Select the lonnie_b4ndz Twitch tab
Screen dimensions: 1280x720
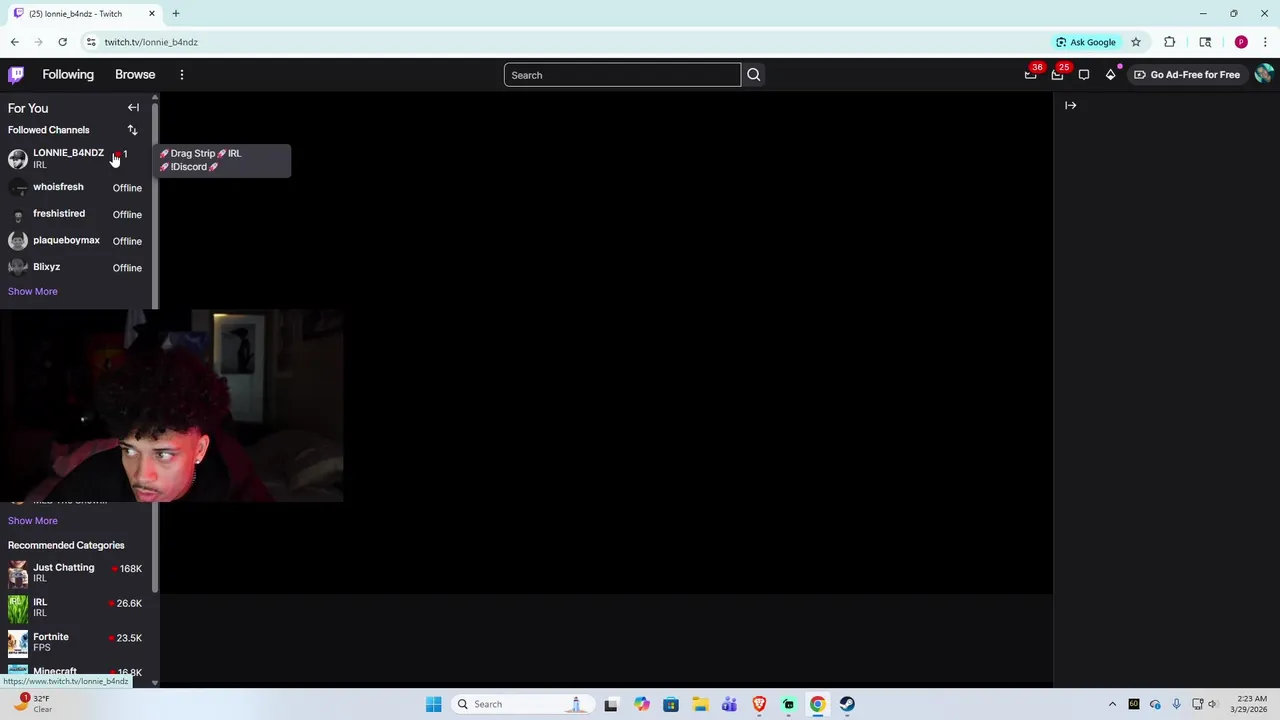pos(85,14)
